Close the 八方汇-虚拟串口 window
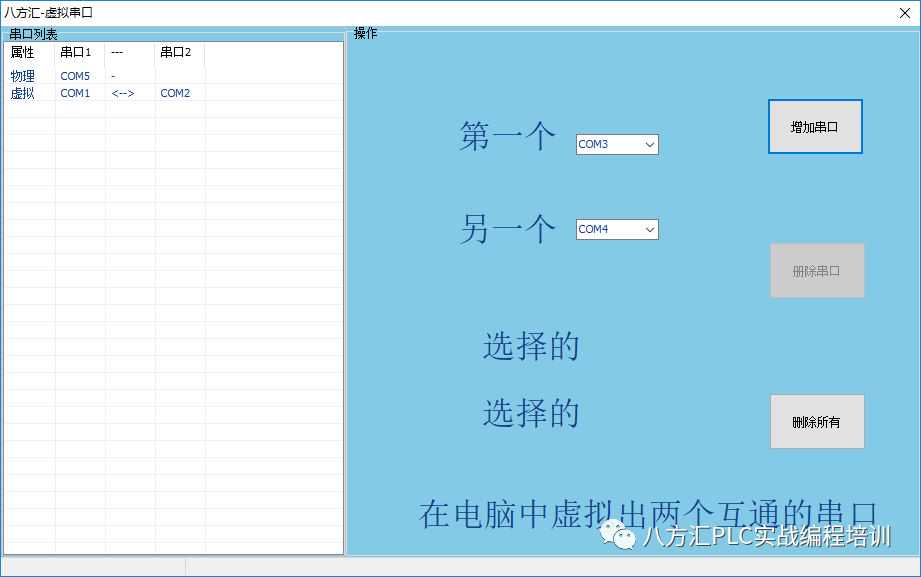 (903, 13)
